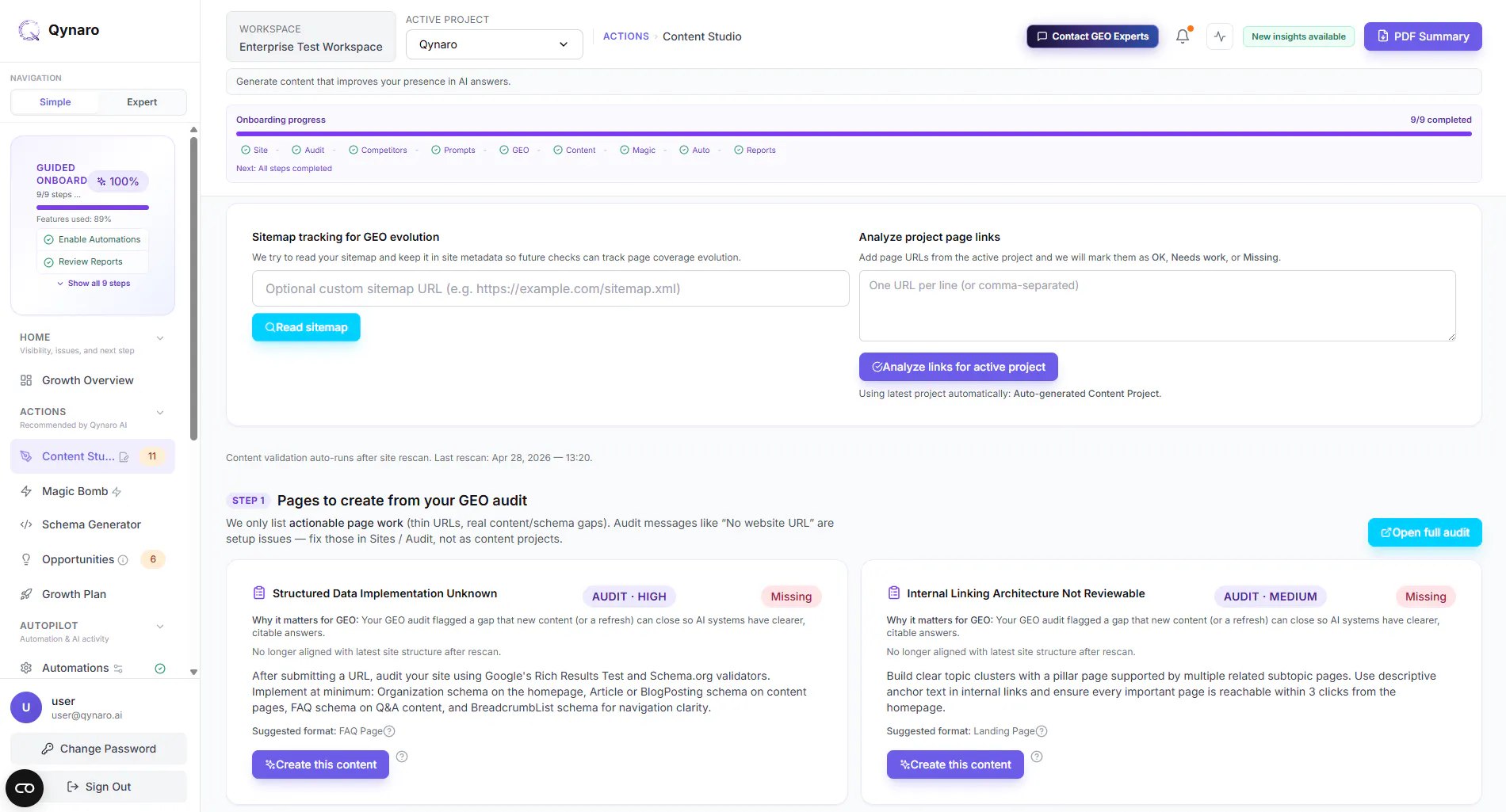Image resolution: width=1506 pixels, height=812 pixels.
Task: Click the Content Studio edit icon
Action: point(124,457)
